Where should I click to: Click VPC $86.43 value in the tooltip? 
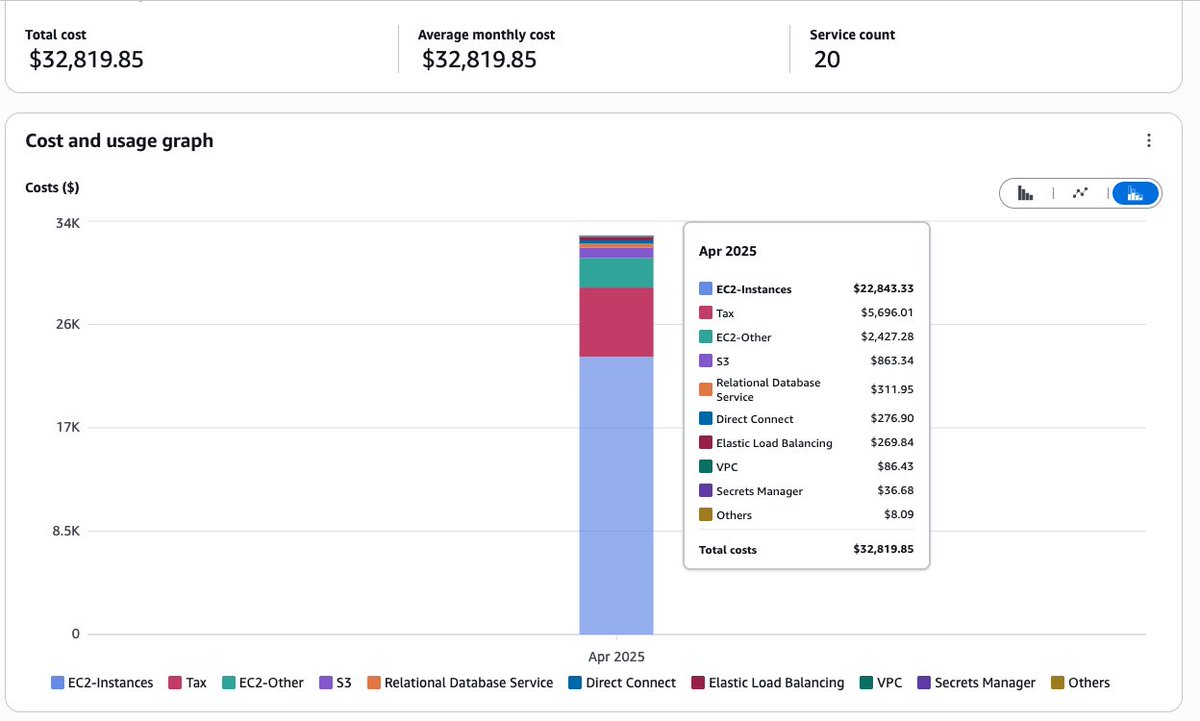(x=895, y=466)
